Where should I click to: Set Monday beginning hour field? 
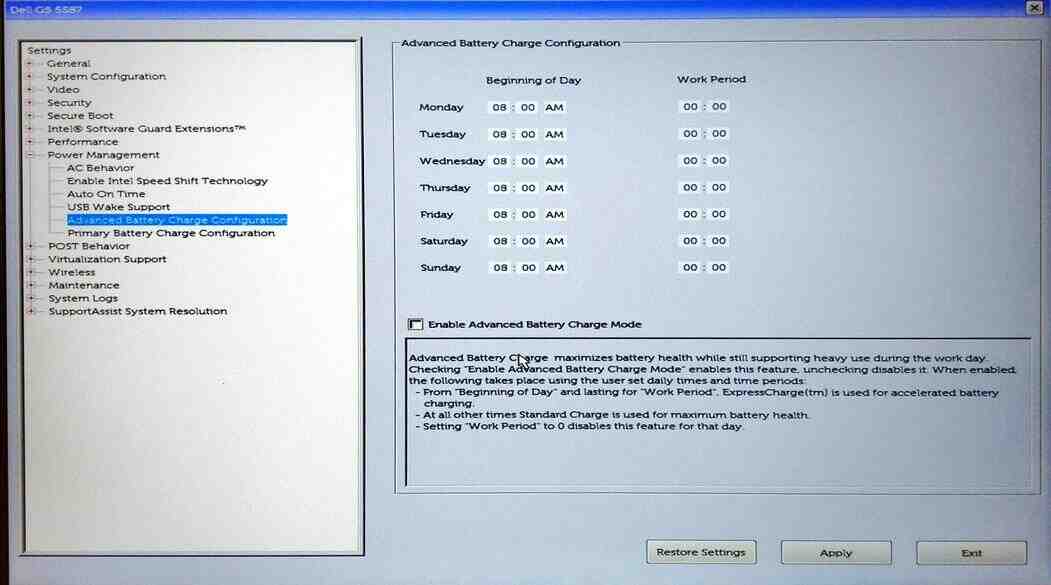[499, 107]
